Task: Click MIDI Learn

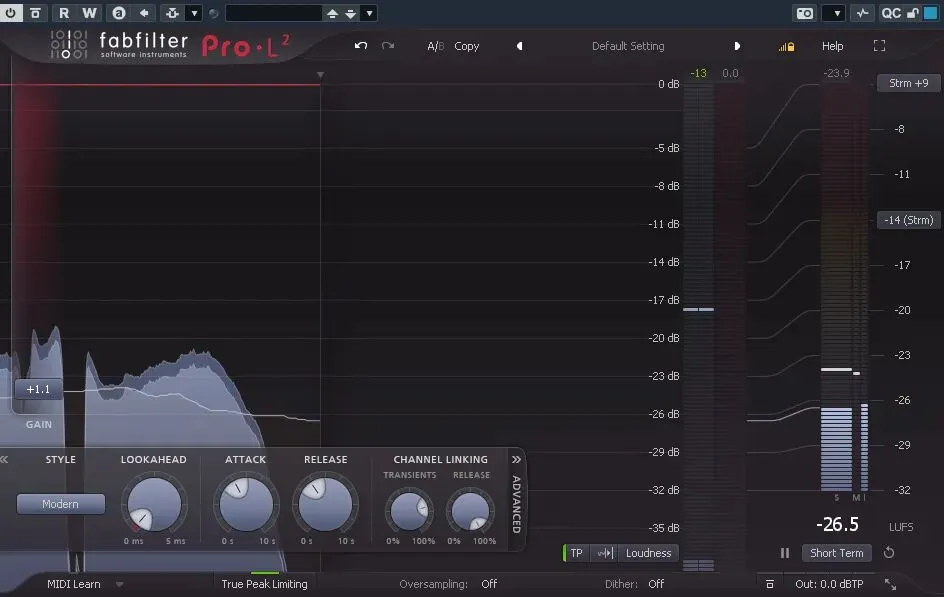Action: tap(74, 584)
